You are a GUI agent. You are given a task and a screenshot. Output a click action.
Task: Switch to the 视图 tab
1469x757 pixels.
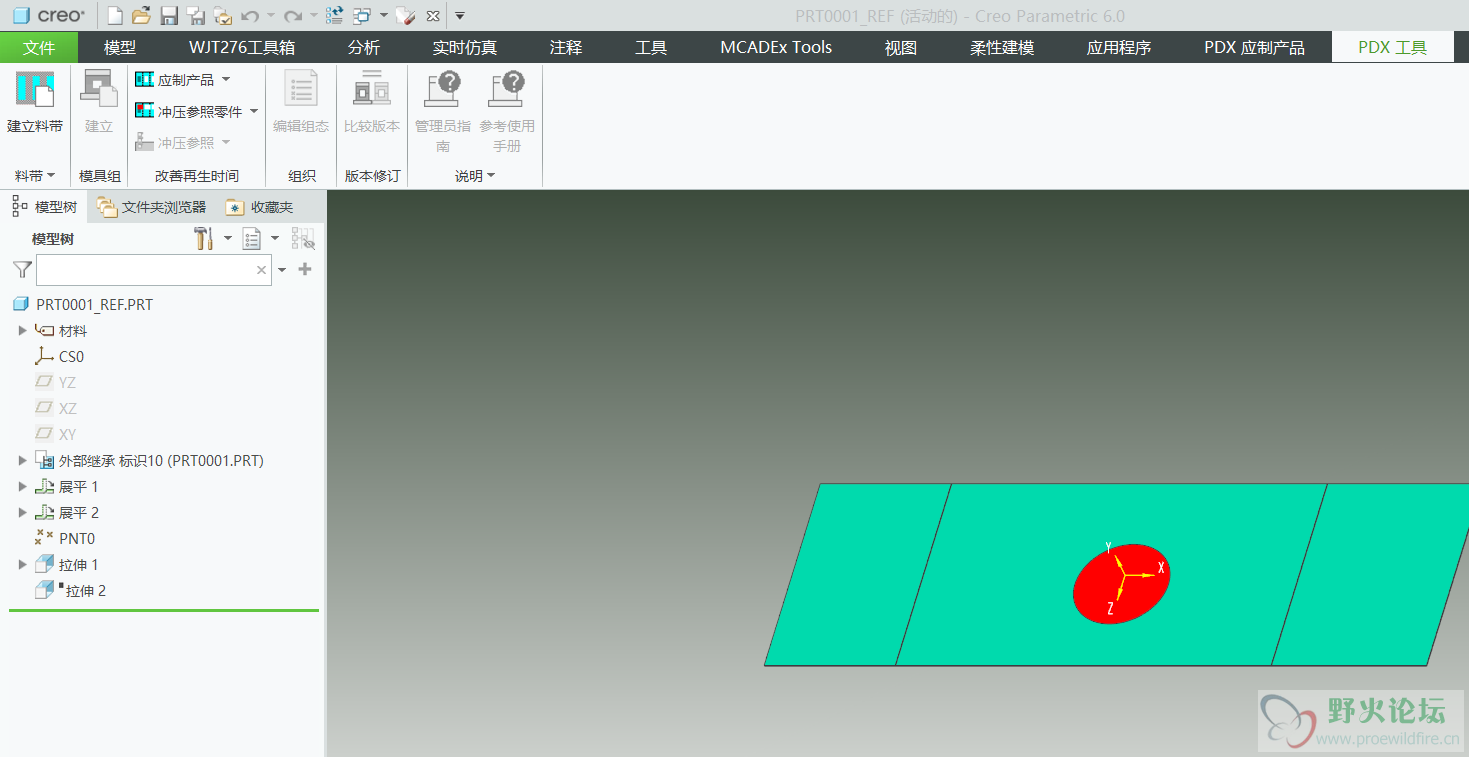click(901, 47)
